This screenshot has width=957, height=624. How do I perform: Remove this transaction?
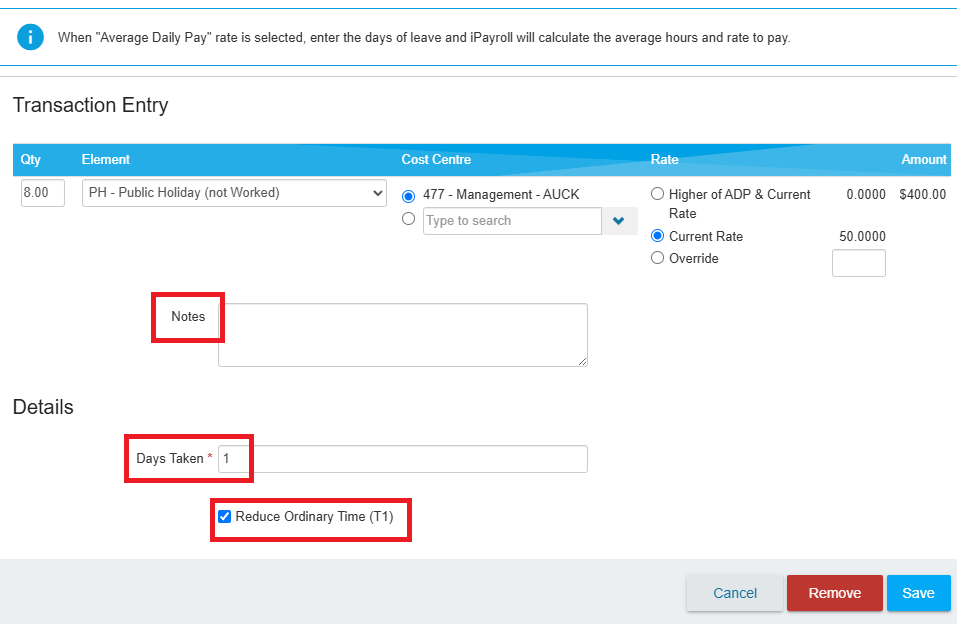[x=834, y=593]
